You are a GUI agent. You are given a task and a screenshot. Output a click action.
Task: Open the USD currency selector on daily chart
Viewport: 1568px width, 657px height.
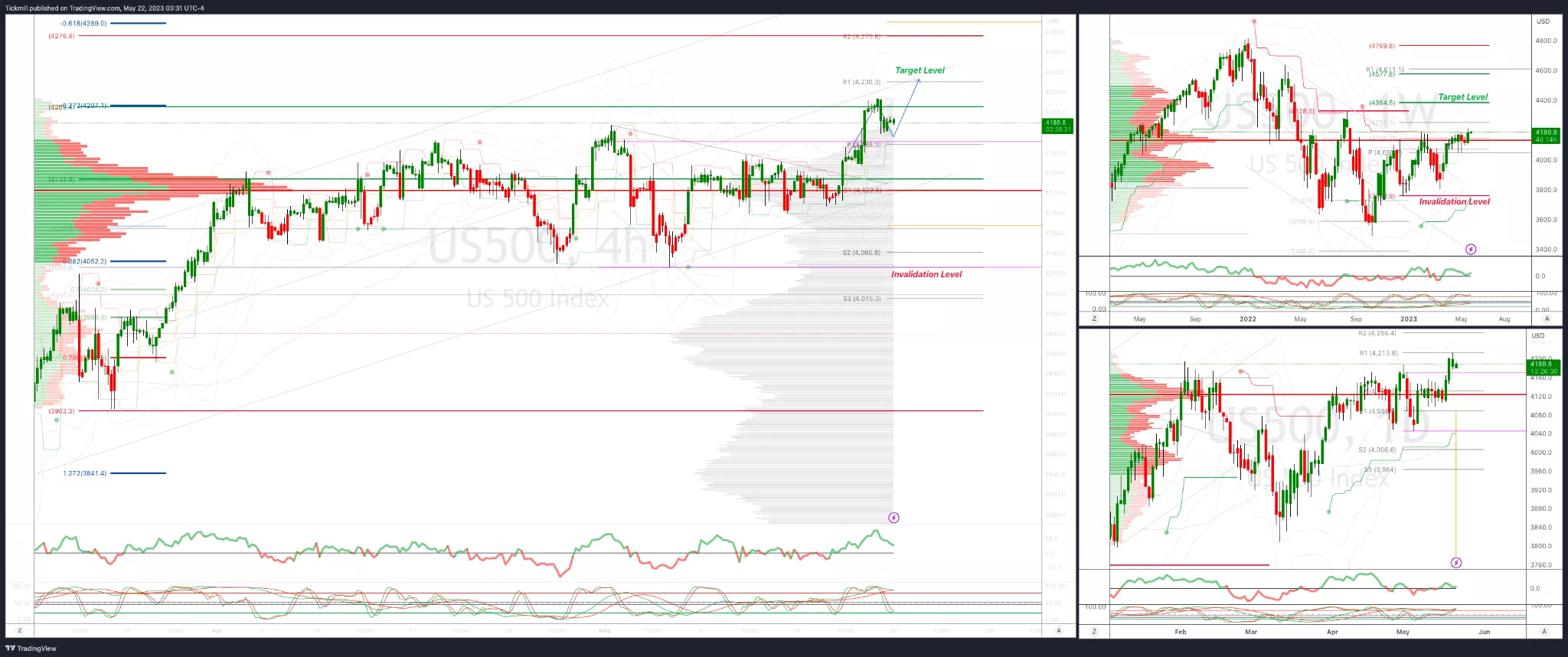coord(1538,336)
